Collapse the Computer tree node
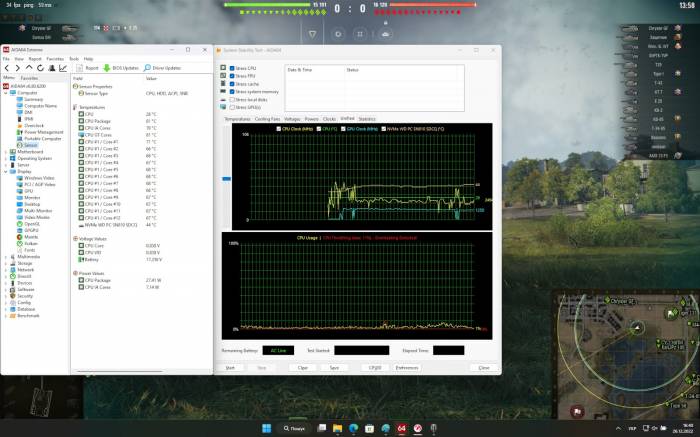 tap(6, 93)
